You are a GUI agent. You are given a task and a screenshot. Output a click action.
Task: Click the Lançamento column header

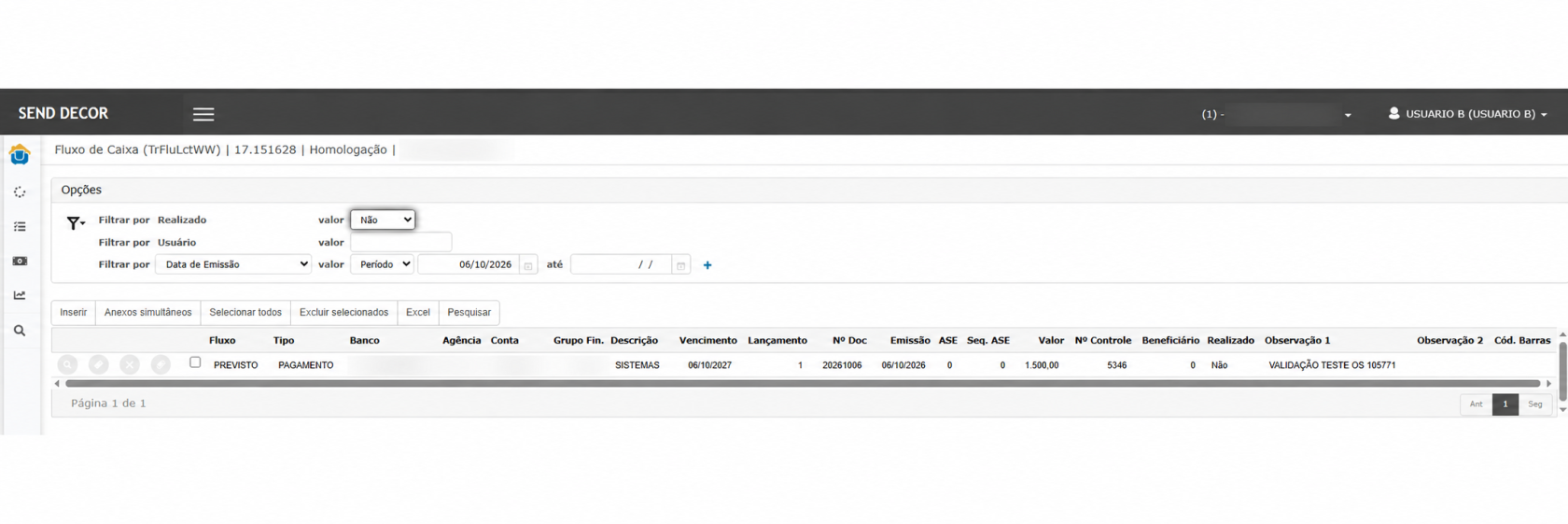pyautogui.click(x=777, y=341)
